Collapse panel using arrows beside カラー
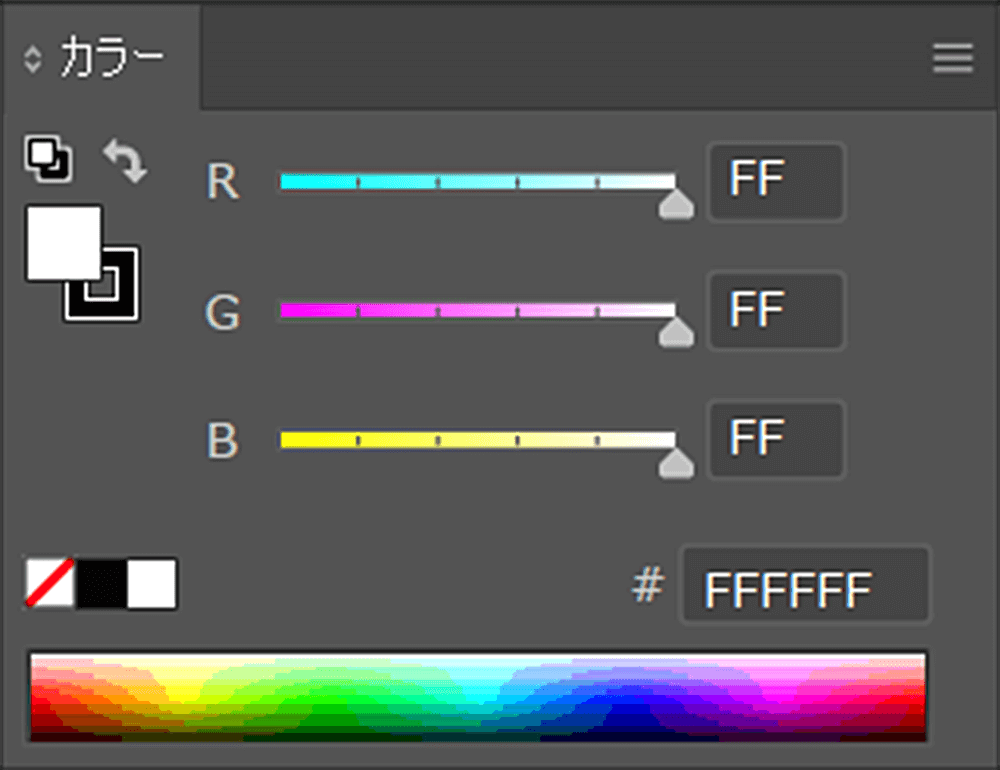Viewport: 1000px width, 770px height. (x=33, y=59)
